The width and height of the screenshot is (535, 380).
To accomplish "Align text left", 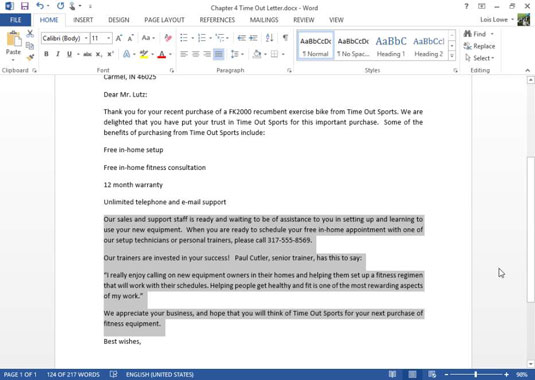I will point(184,54).
